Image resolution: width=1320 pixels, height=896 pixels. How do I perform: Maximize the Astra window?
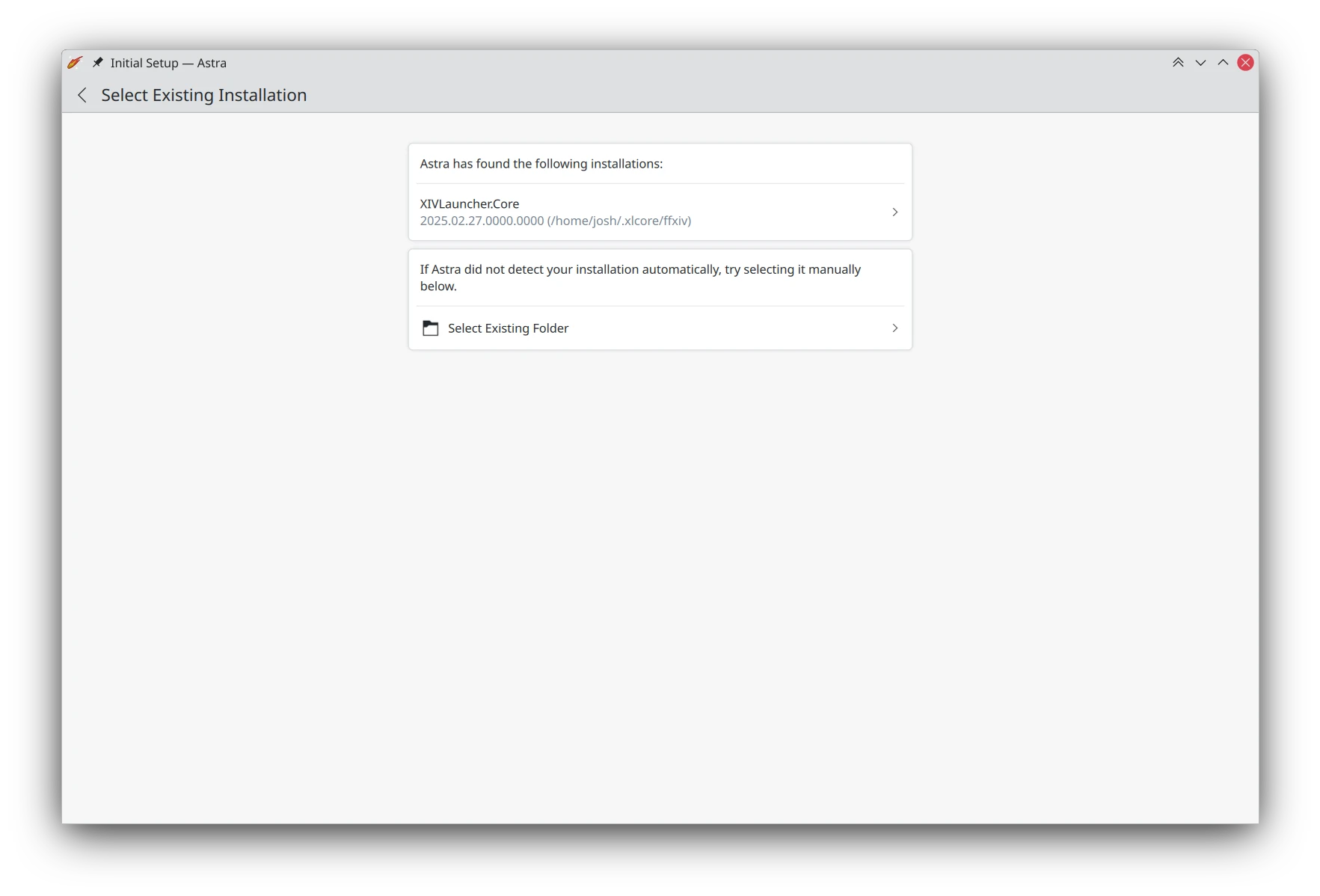click(1223, 63)
